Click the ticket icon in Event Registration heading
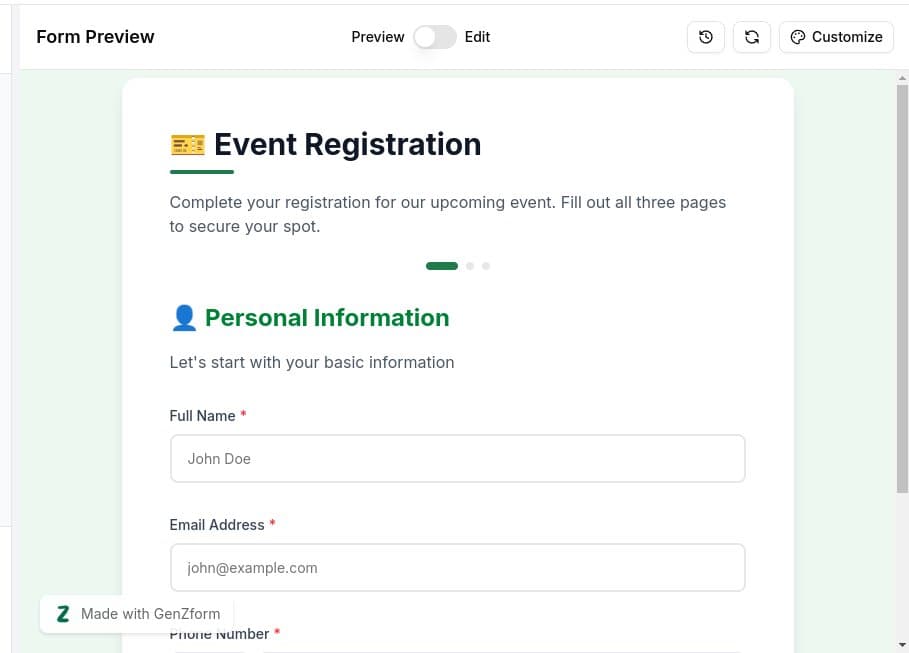The image size is (909, 653). (187, 144)
